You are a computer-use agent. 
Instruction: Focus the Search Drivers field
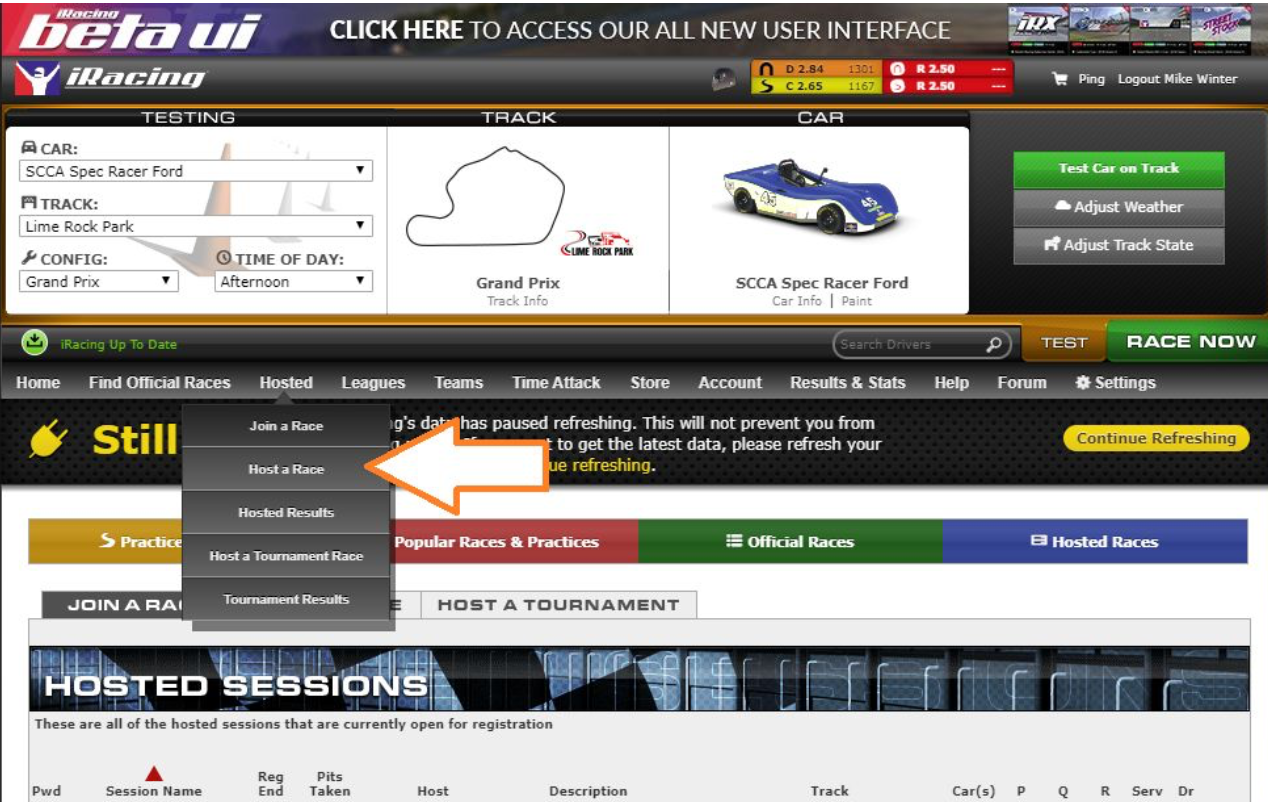coord(909,344)
